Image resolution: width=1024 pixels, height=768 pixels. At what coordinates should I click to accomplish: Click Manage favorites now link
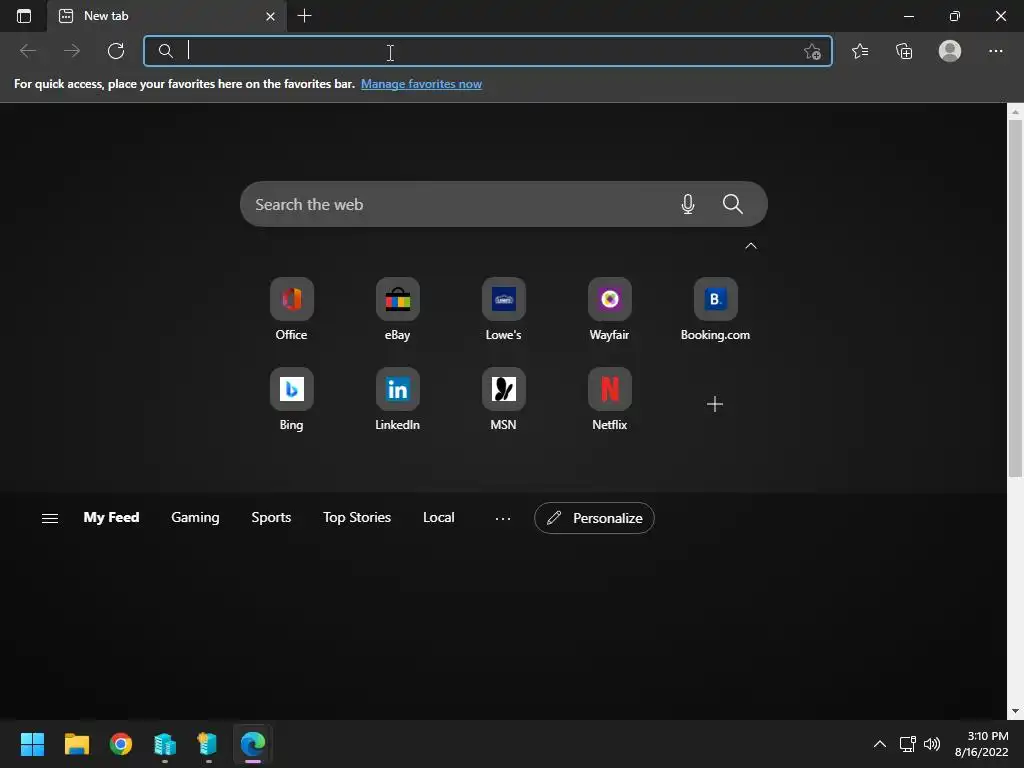click(x=421, y=84)
